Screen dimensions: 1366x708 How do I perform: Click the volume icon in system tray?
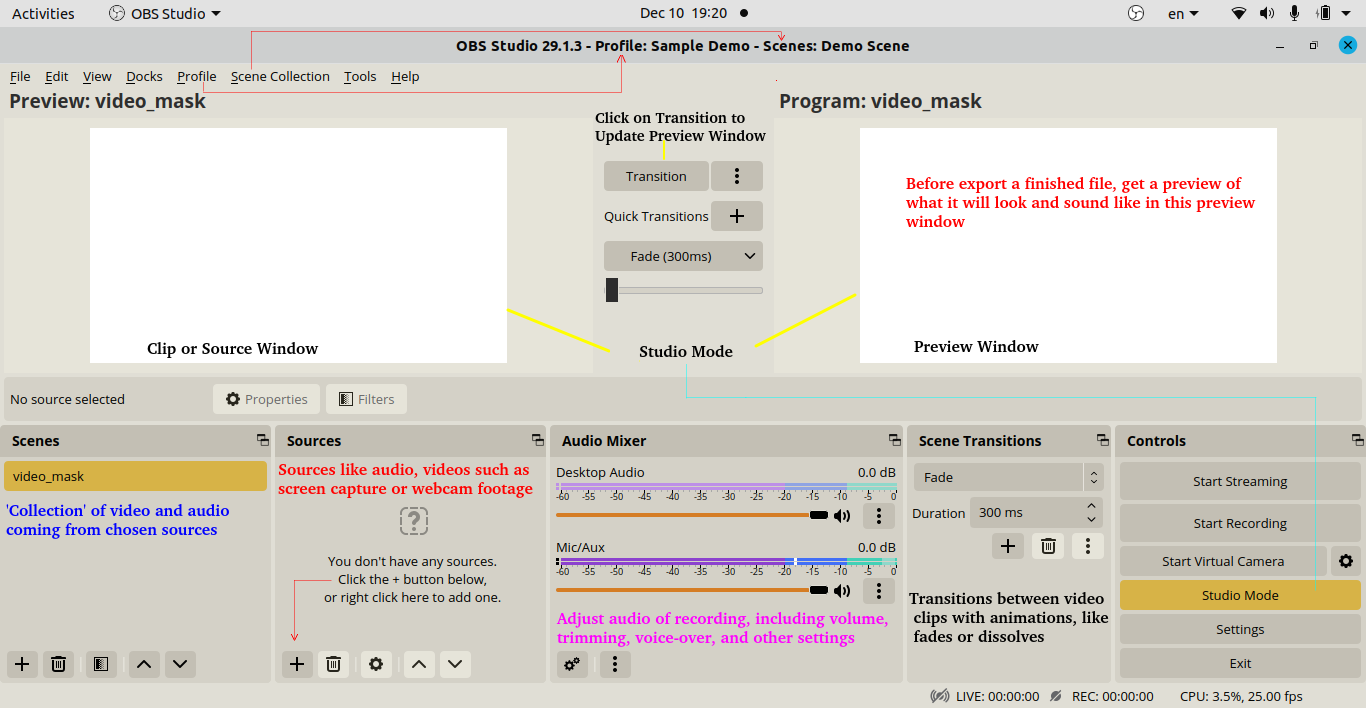pyautogui.click(x=1267, y=14)
